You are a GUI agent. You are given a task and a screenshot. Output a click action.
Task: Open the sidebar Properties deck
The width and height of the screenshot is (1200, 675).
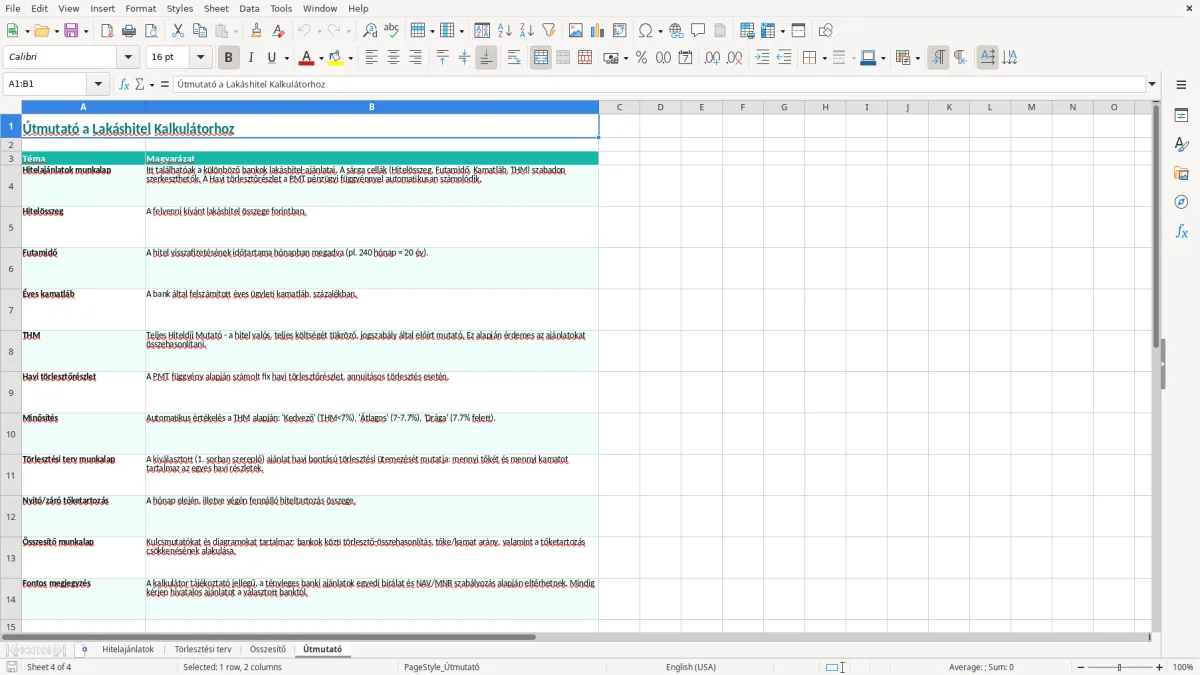click(x=1181, y=115)
